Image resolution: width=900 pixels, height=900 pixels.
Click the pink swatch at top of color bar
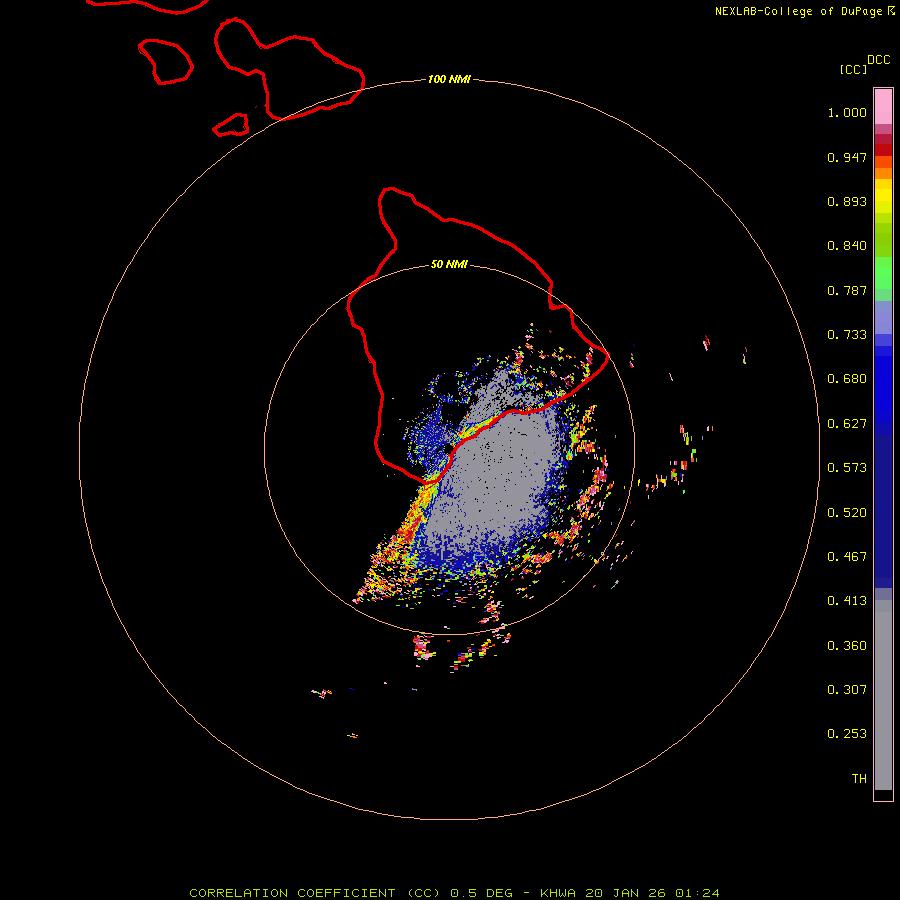coord(883,107)
